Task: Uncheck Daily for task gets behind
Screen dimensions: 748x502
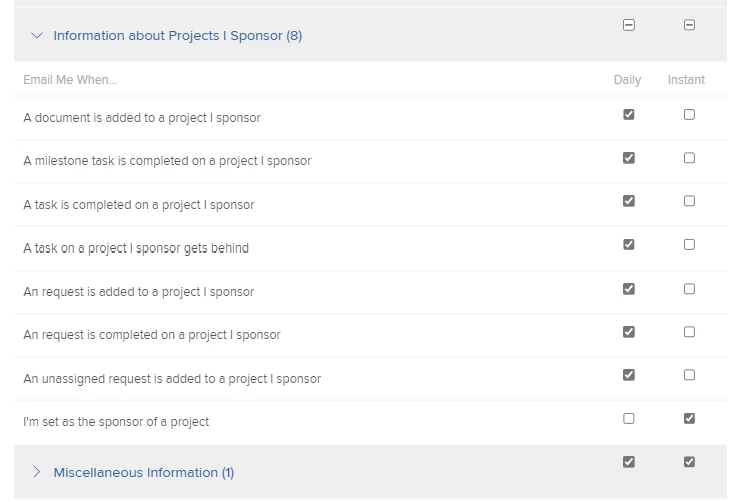Action: (628, 245)
